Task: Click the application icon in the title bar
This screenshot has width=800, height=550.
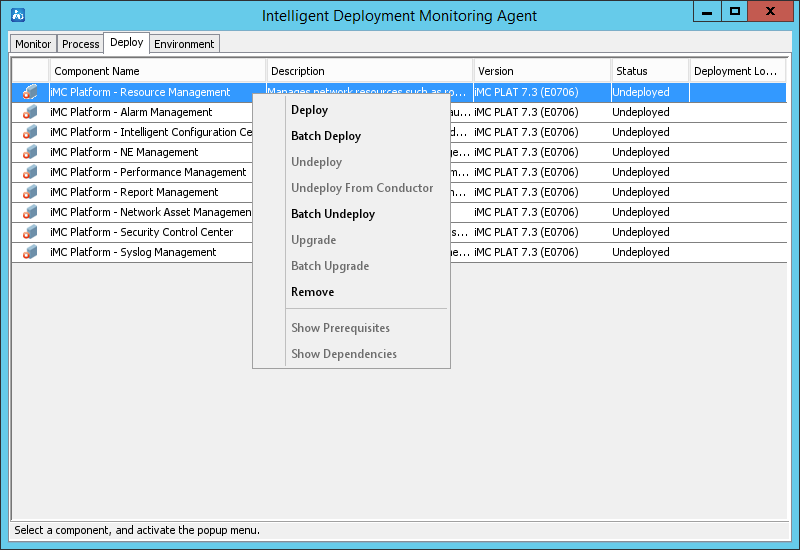Action: [x=18, y=15]
